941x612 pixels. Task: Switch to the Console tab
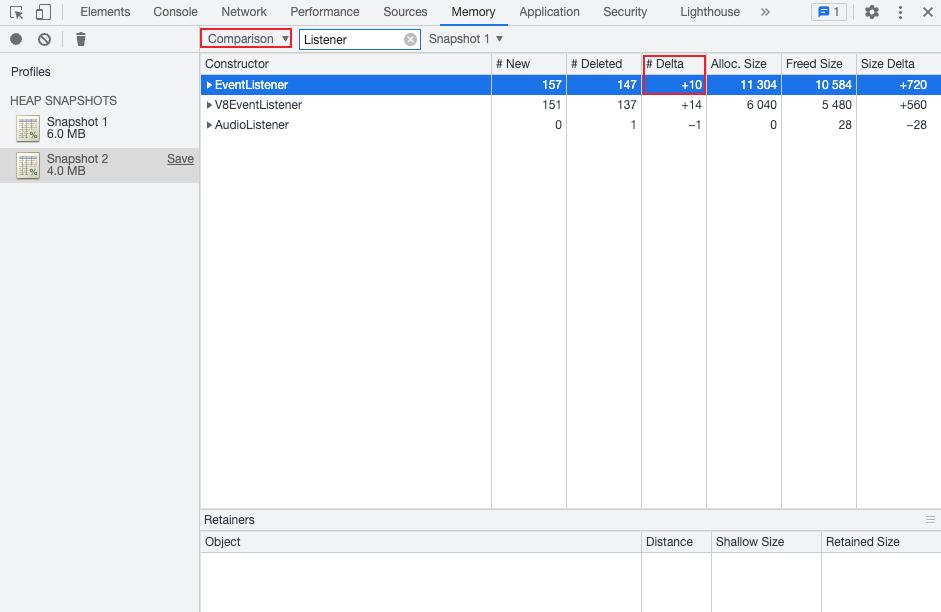tap(175, 12)
